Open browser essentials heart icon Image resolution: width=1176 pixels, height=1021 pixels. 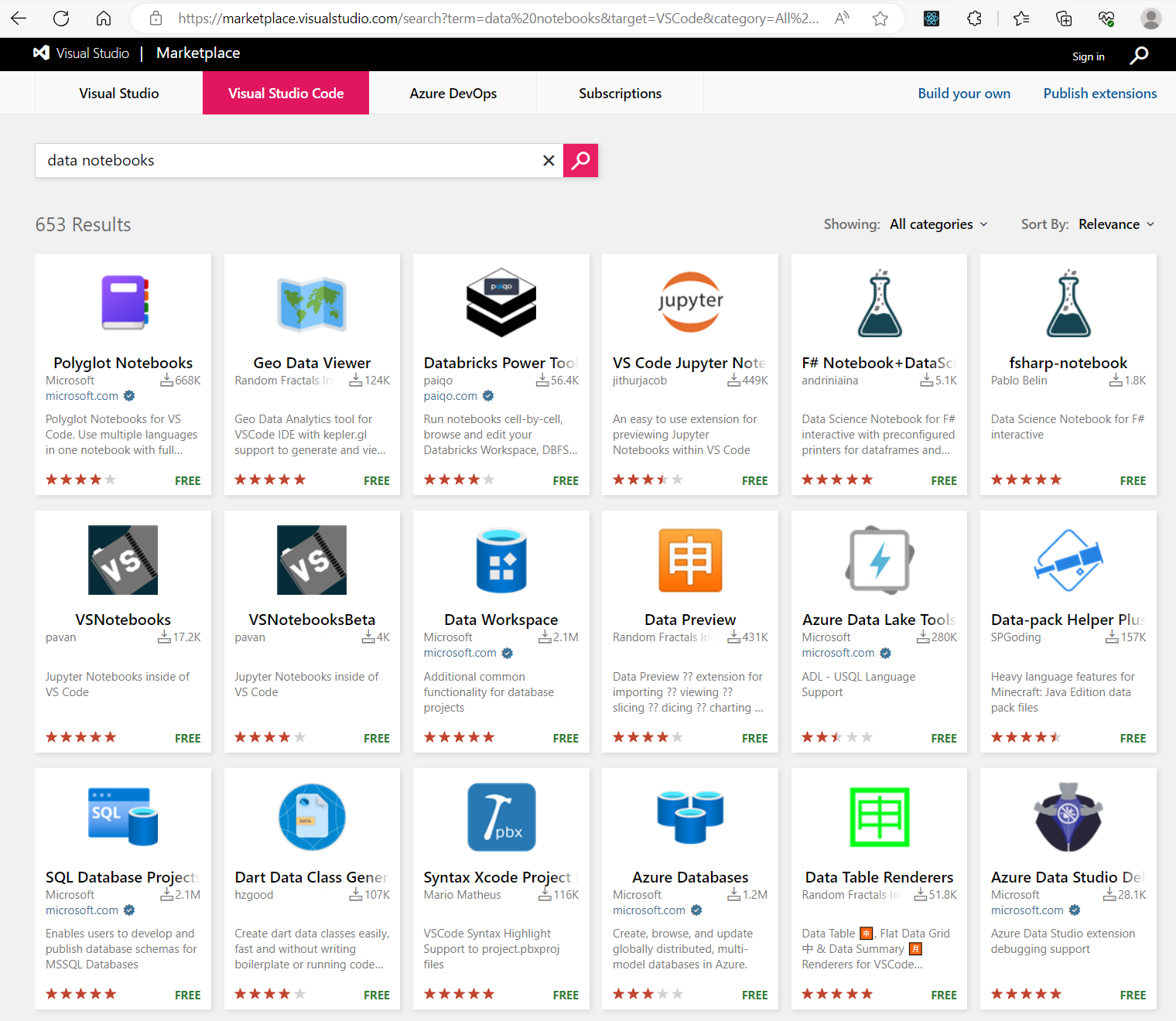1106,19
